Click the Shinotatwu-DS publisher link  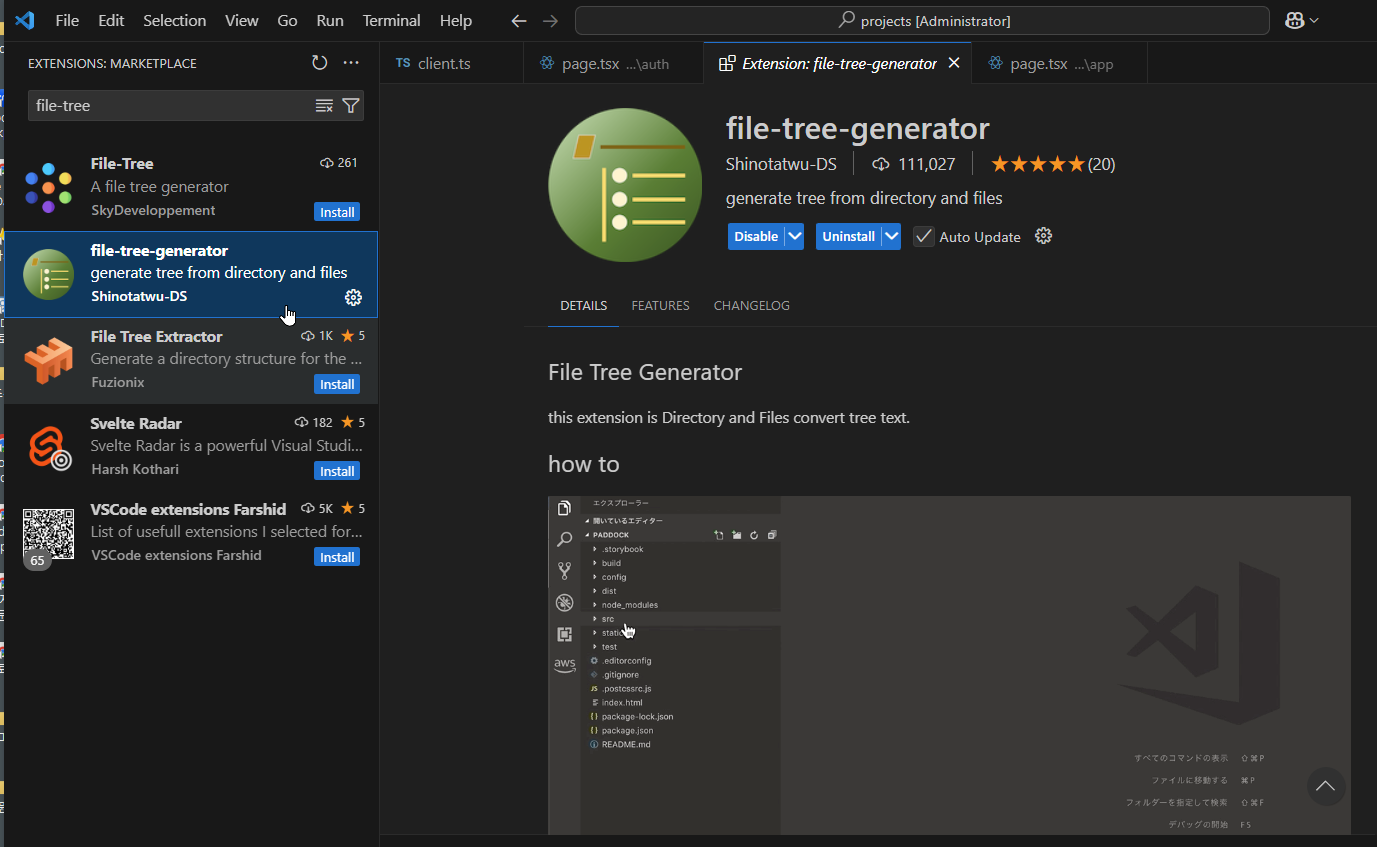781,164
